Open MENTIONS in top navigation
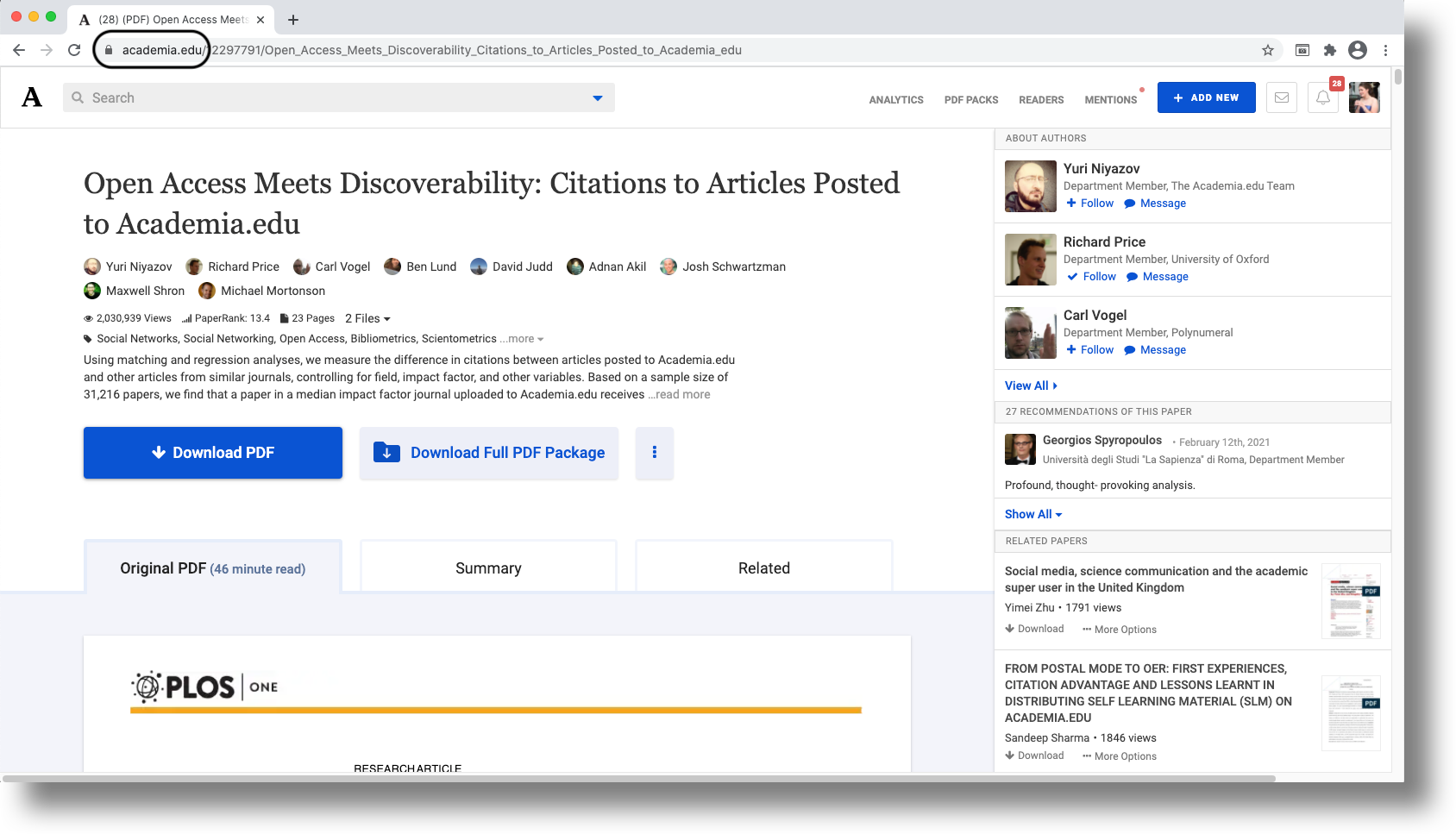 coord(1111,100)
